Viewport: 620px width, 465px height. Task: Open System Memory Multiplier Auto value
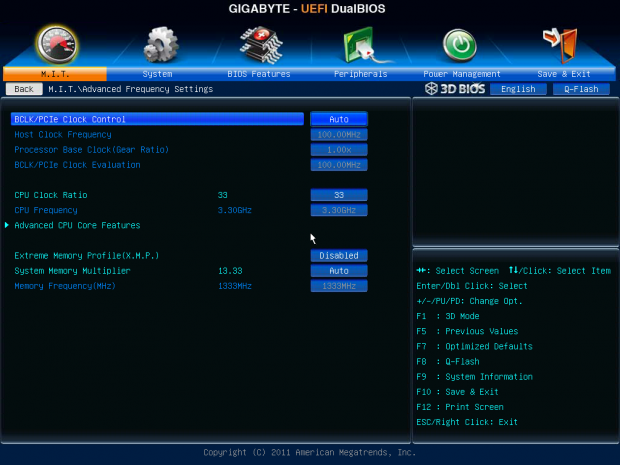tap(339, 270)
